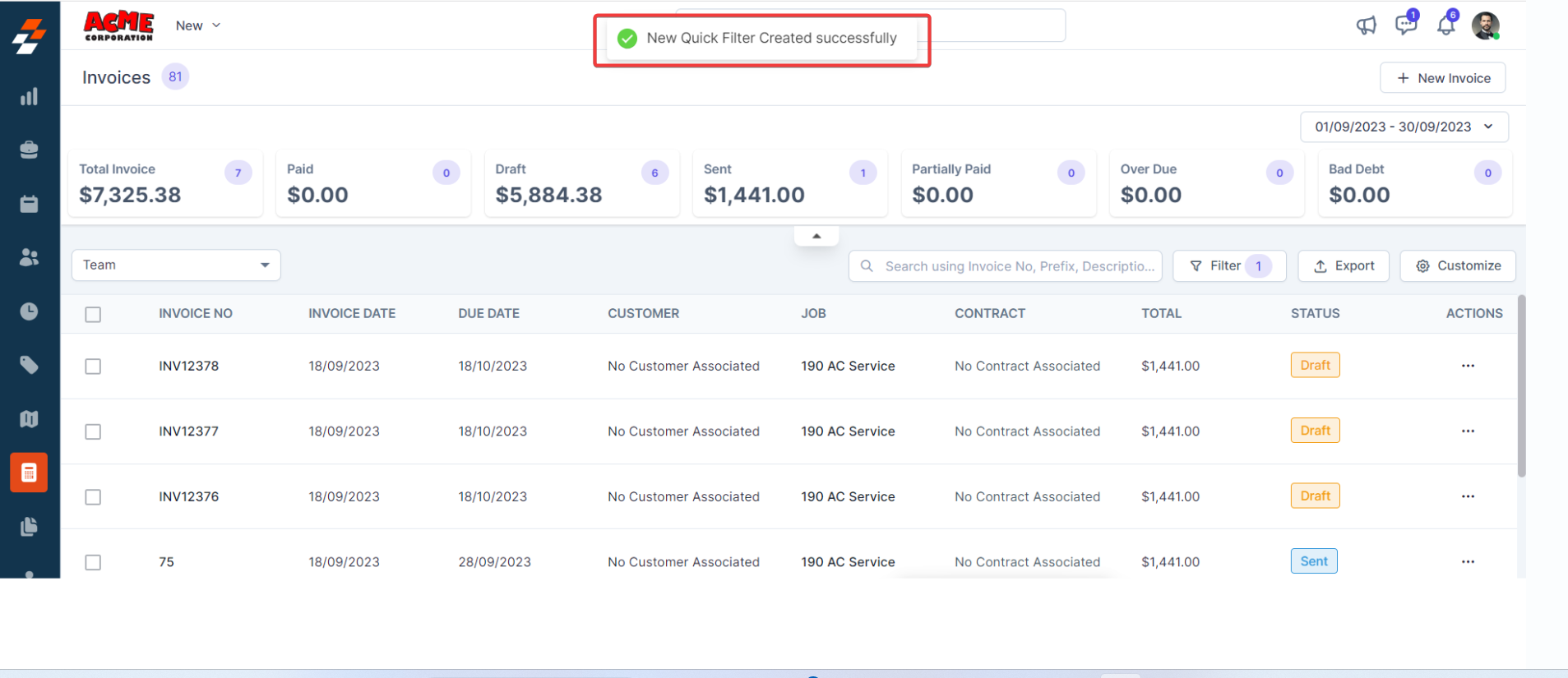This screenshot has height=678, width=1568.
Task: Click the invoice search input field
Action: coord(1017,266)
